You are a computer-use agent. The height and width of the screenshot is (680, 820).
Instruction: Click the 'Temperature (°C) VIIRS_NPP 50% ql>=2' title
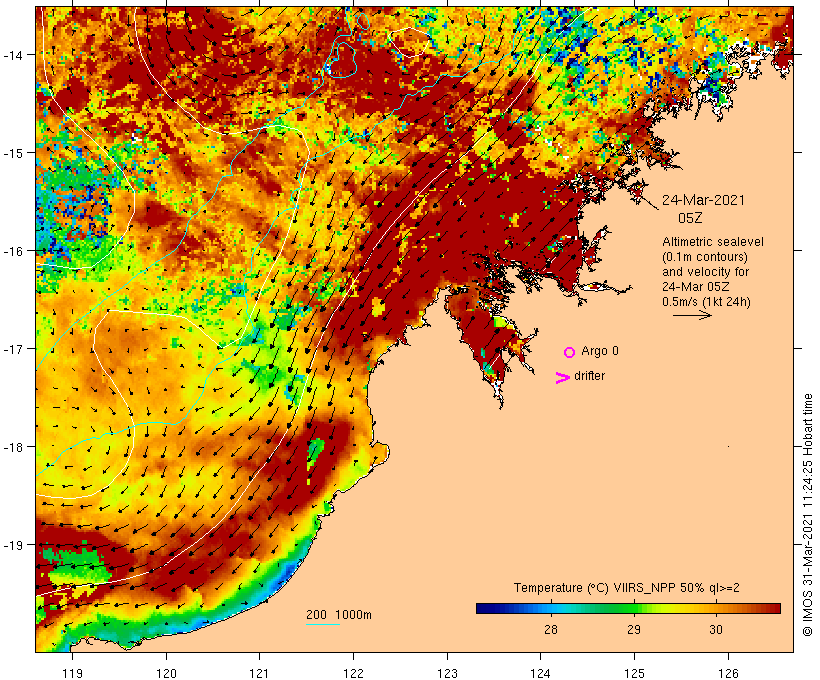coord(627,587)
